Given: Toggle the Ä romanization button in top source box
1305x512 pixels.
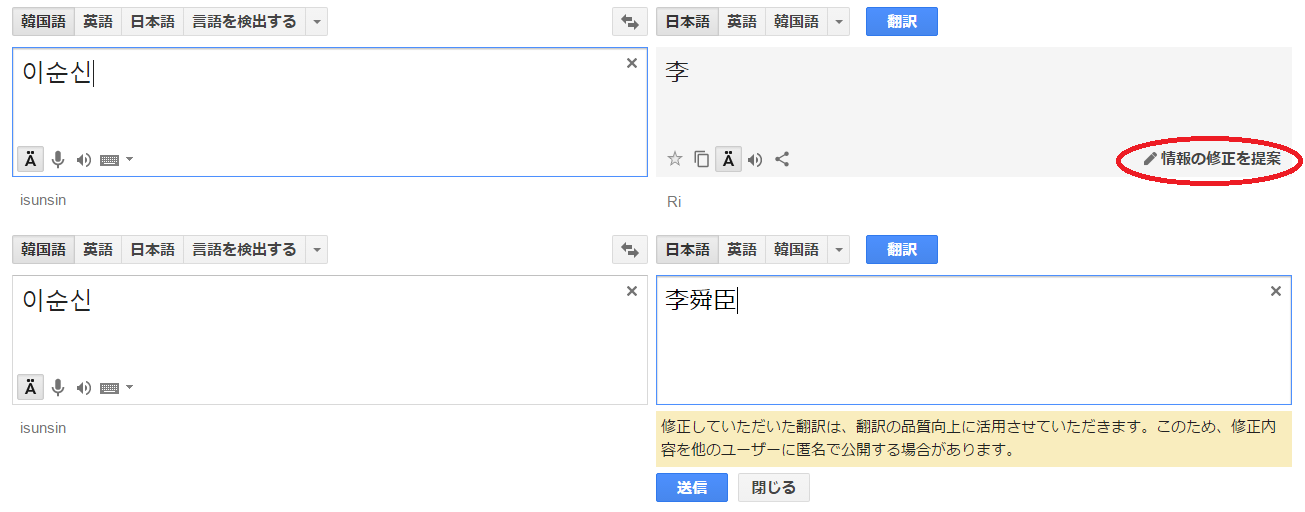Looking at the screenshot, I should [30, 159].
